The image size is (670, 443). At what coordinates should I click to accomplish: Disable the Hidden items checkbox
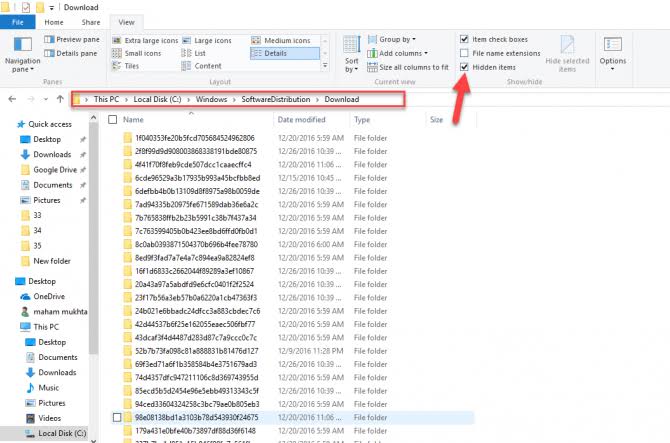[464, 67]
